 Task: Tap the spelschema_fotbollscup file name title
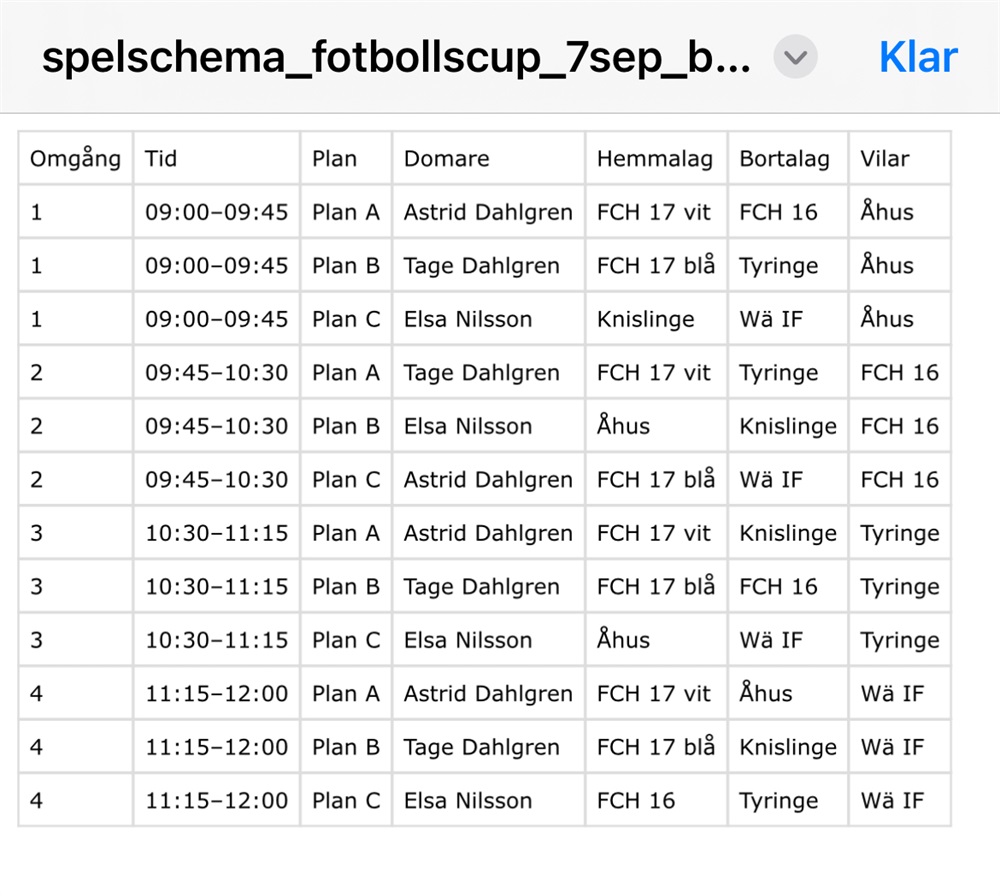coord(396,58)
